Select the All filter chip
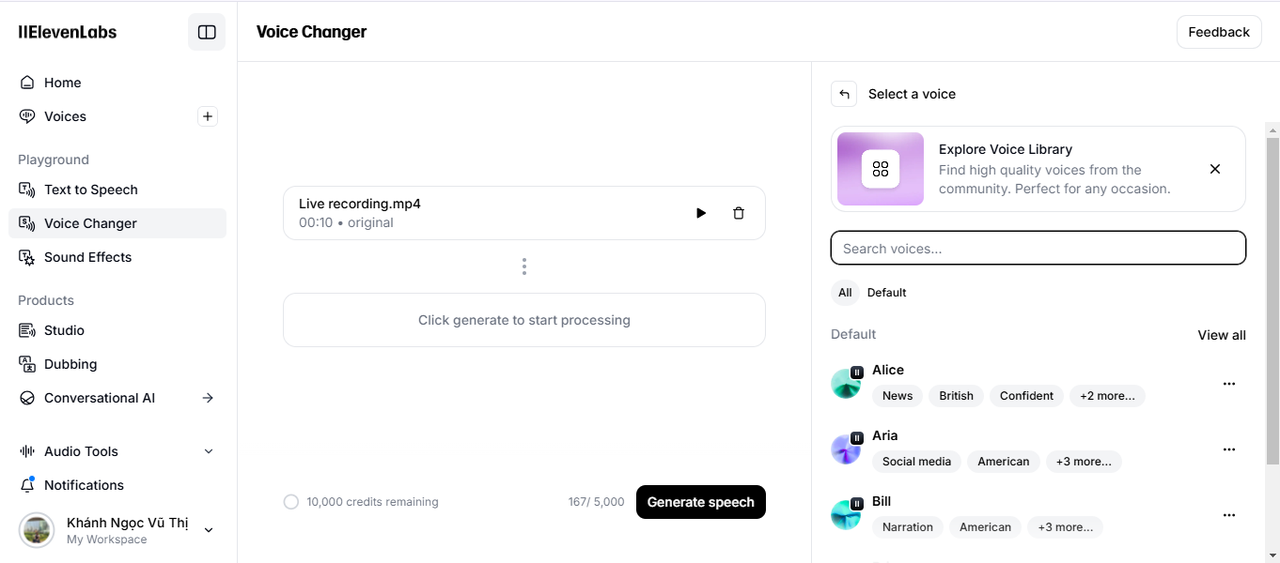 [x=845, y=293]
